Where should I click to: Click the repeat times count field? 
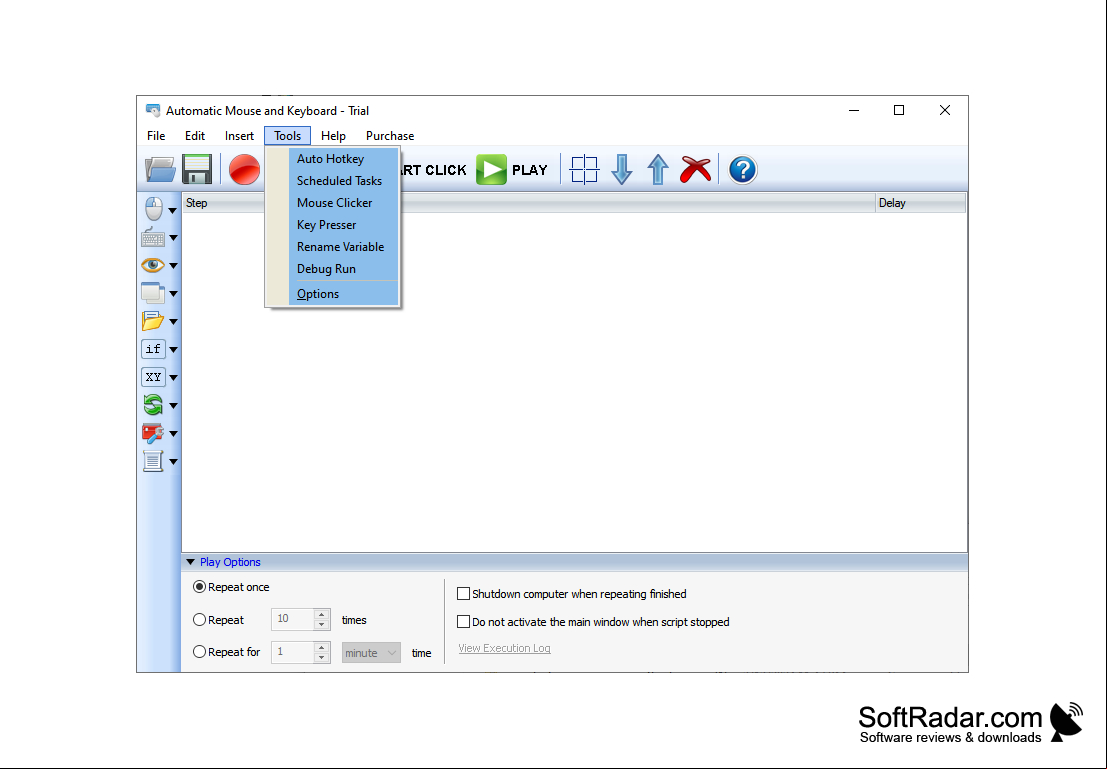tap(292, 619)
